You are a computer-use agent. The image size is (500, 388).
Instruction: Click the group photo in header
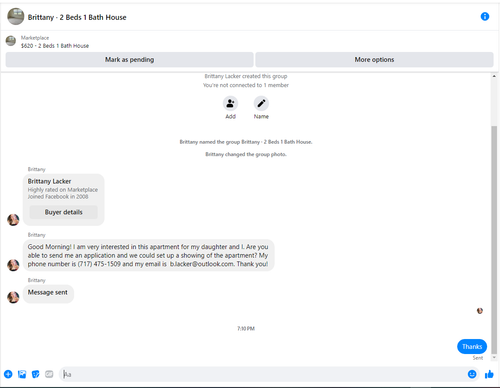click(x=16, y=16)
